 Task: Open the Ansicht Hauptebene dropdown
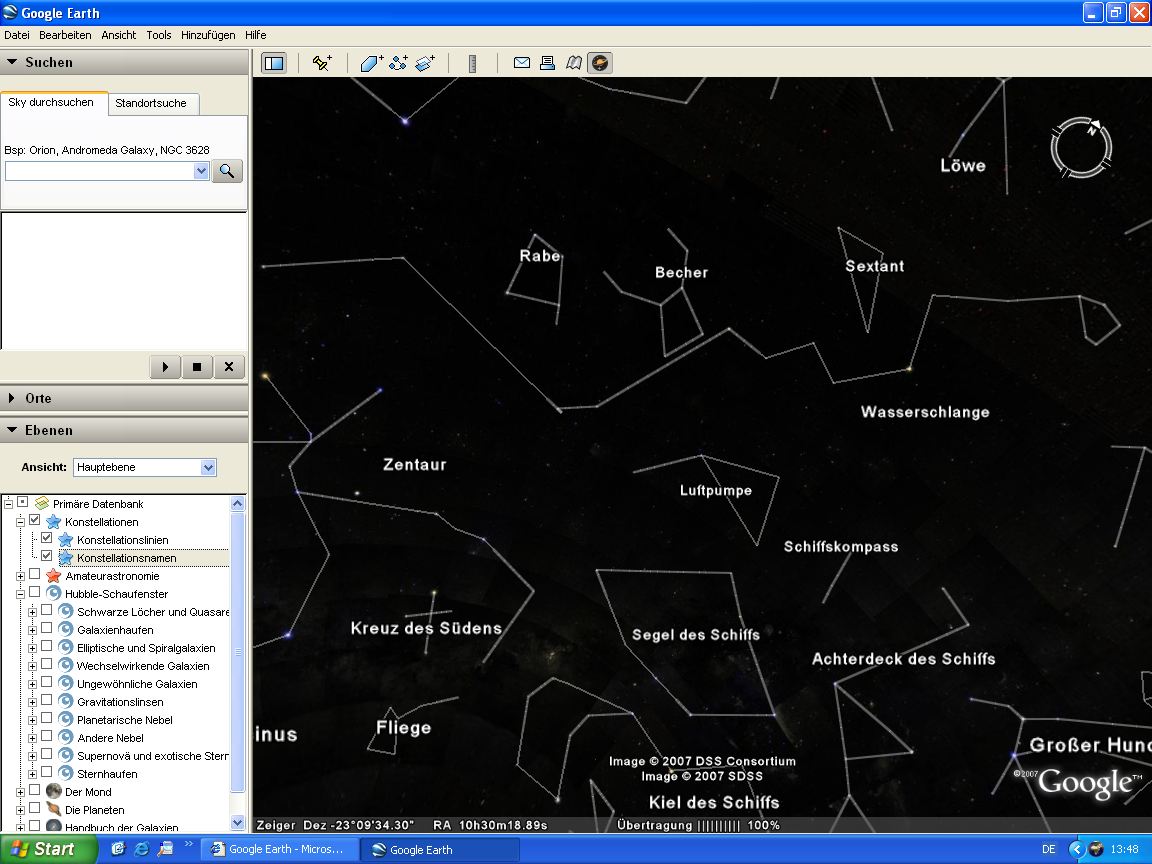coord(208,467)
